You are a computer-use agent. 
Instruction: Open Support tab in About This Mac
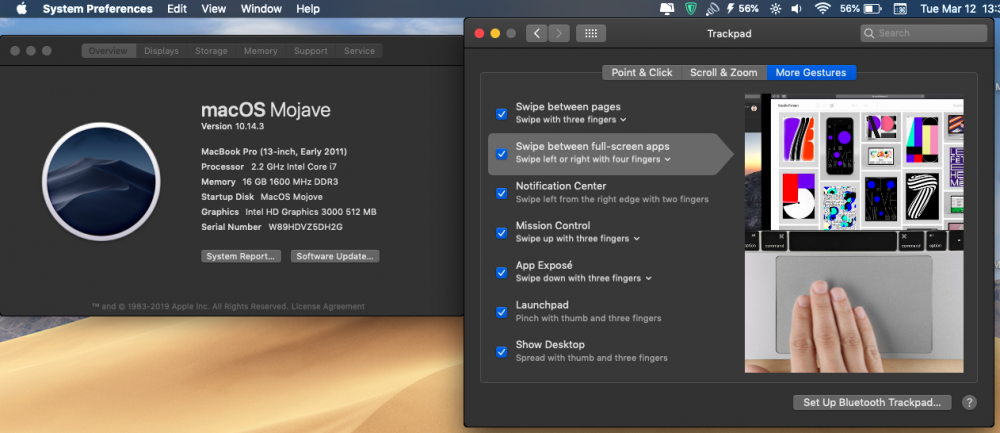tap(311, 51)
